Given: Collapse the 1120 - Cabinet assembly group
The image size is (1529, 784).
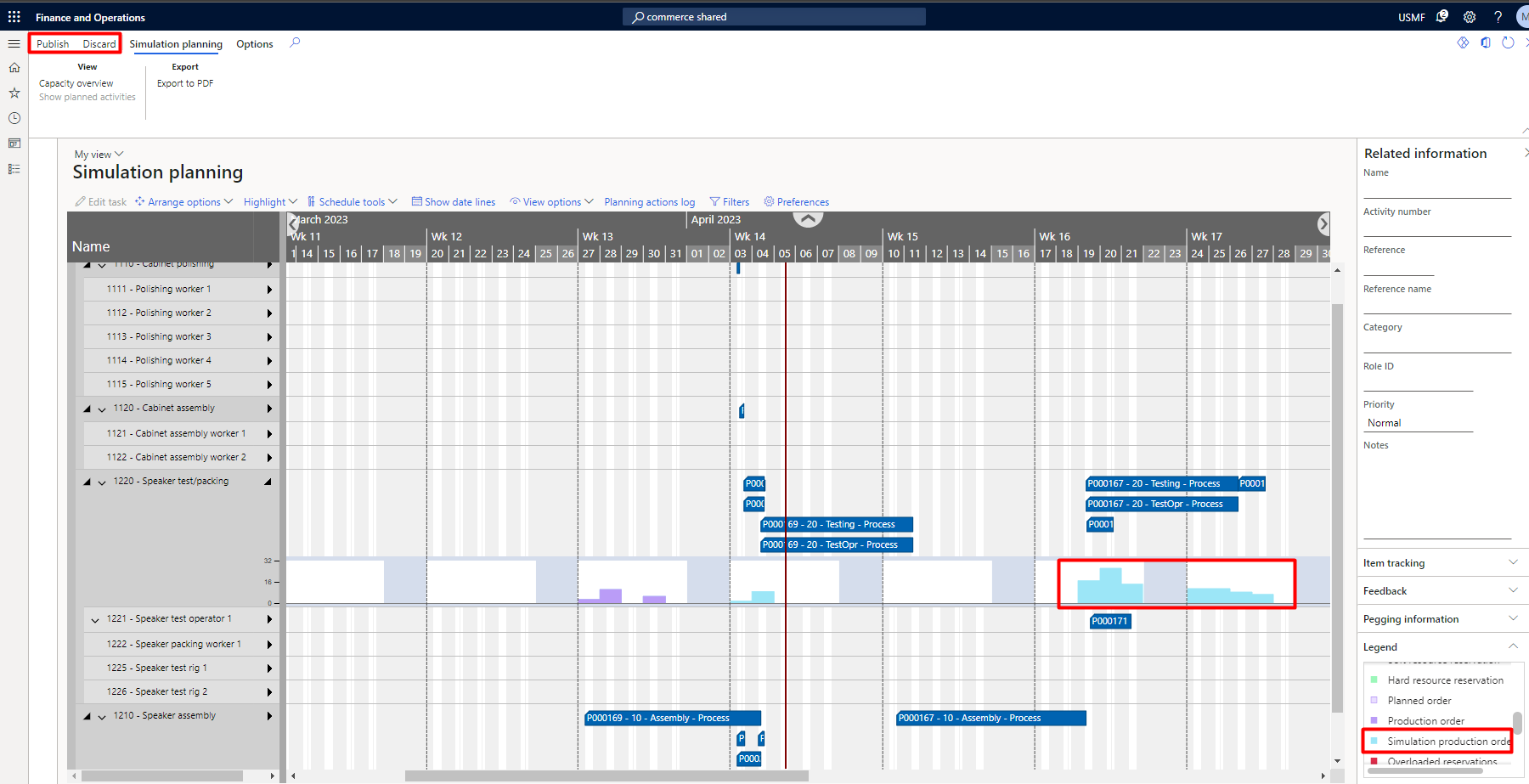Looking at the screenshot, I should click(87, 409).
